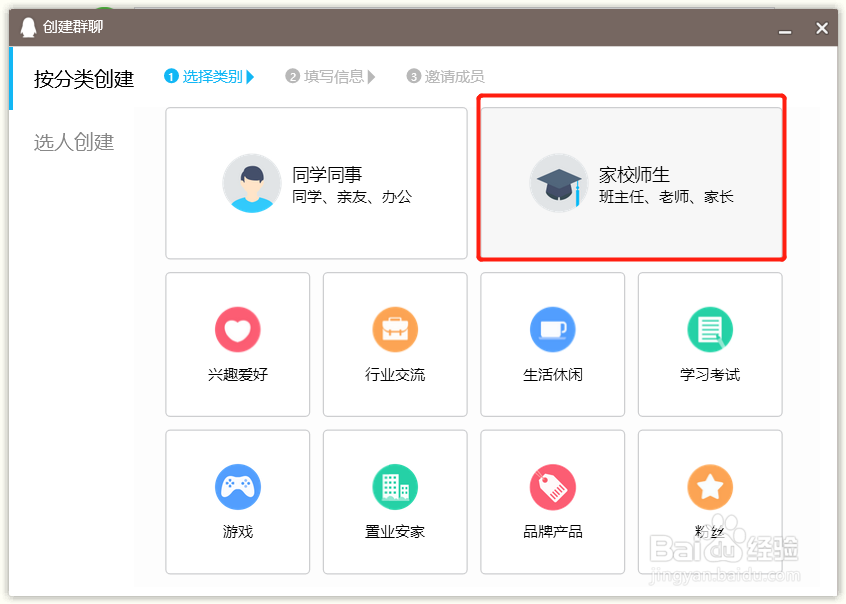The image size is (846, 604).
Task: Click the 粉丝 star icon
Action: point(709,487)
